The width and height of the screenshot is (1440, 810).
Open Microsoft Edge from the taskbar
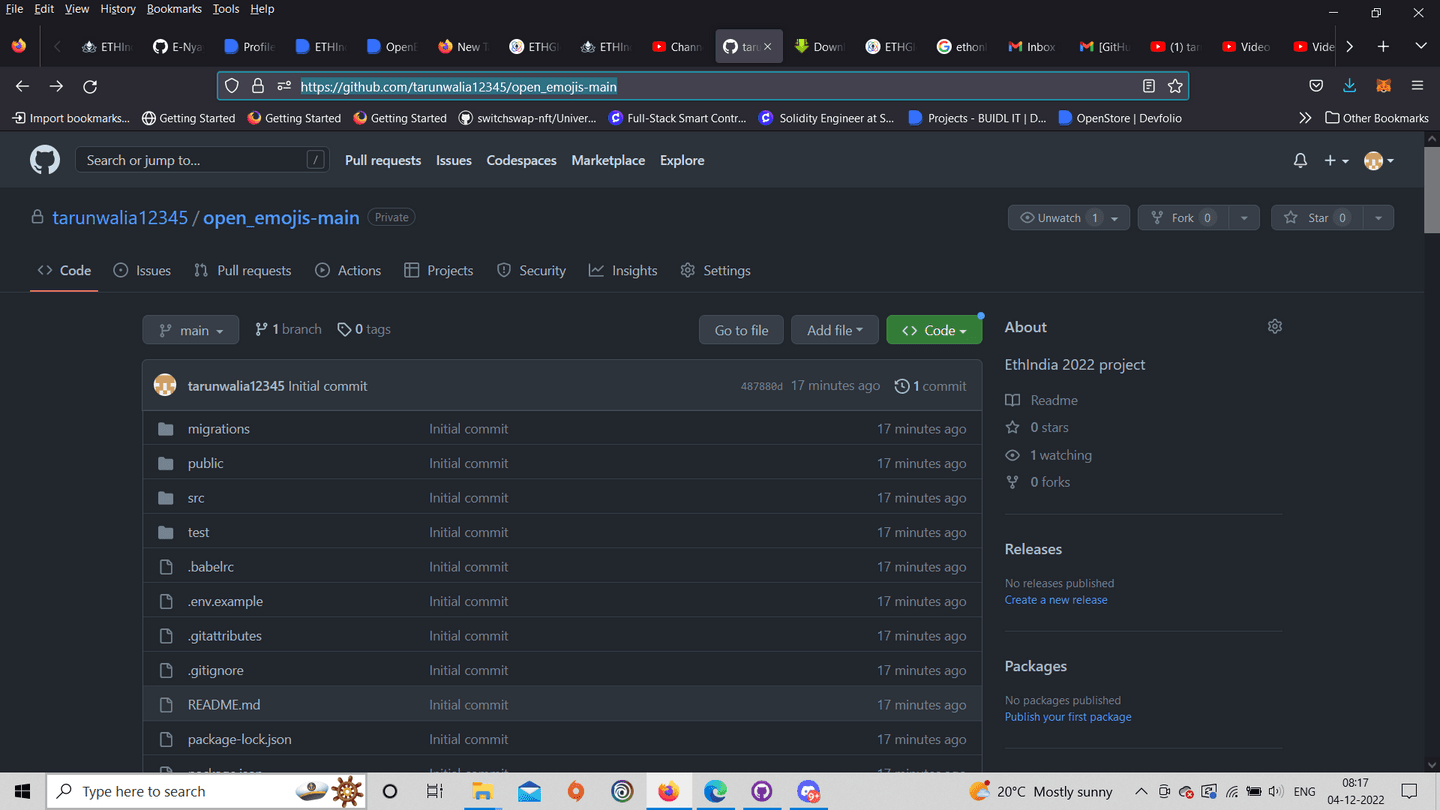point(715,791)
